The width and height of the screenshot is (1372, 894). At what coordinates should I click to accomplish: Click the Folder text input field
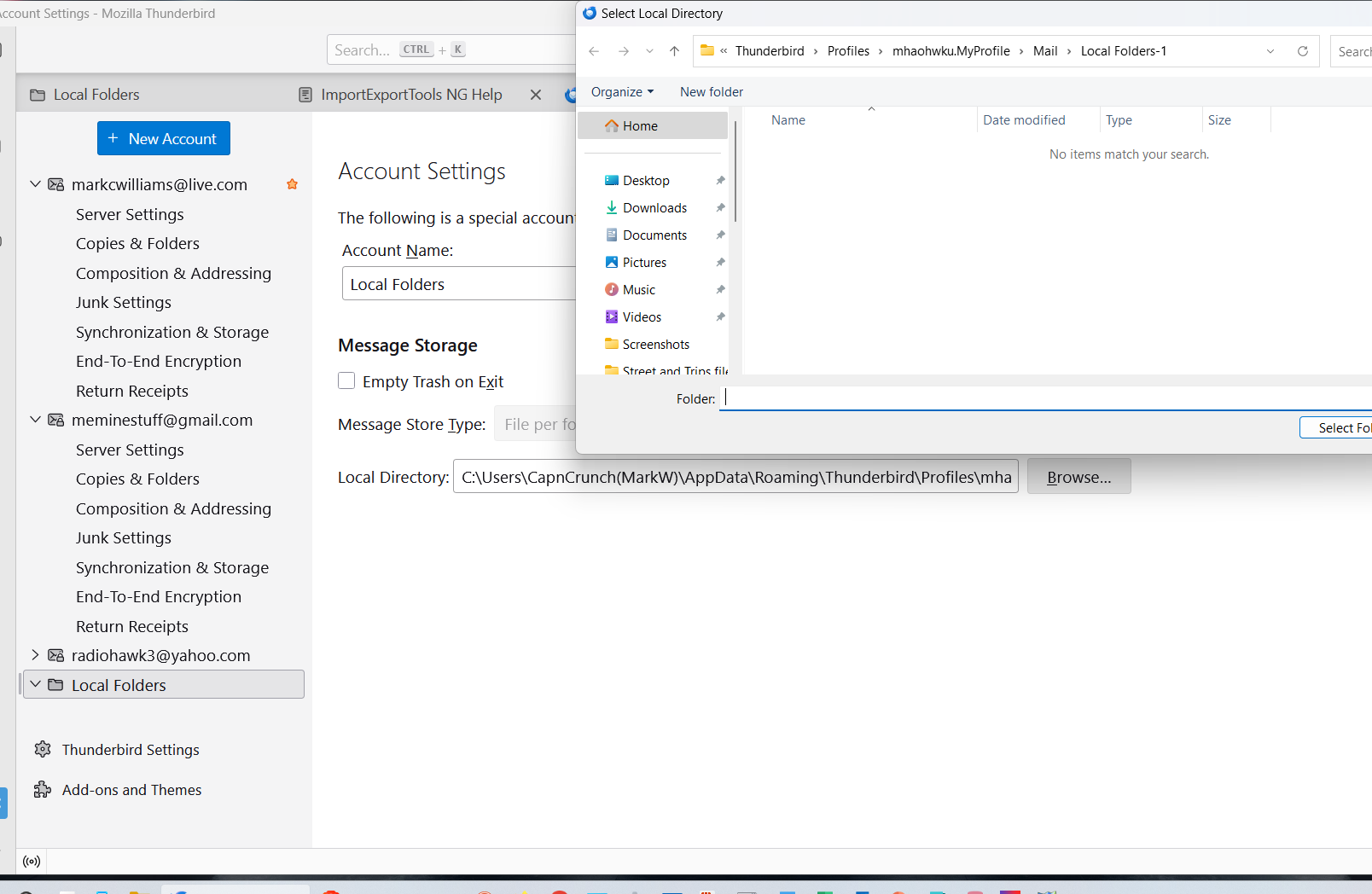[1041, 398]
